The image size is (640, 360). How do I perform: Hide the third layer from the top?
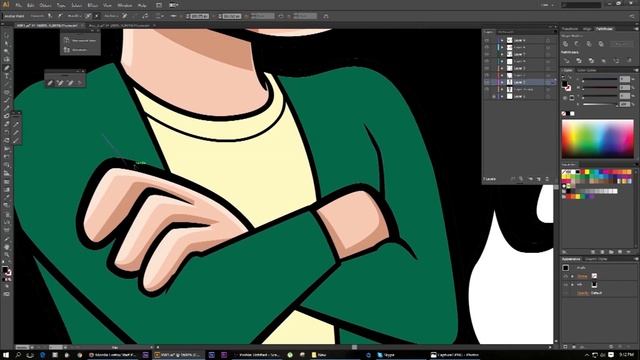(x=487, y=54)
